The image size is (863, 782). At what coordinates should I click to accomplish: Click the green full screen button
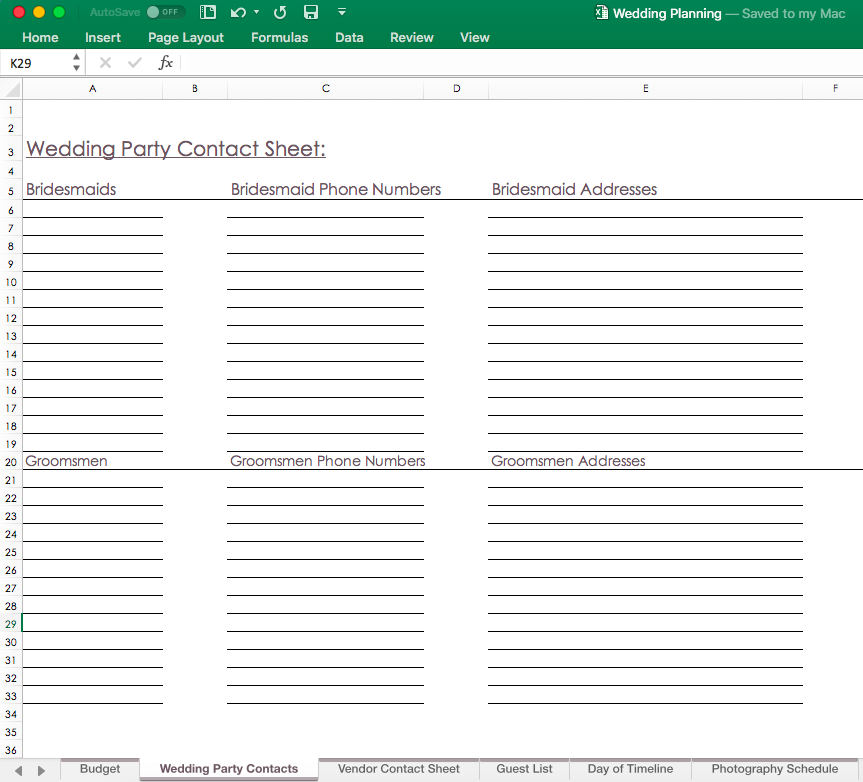59,12
